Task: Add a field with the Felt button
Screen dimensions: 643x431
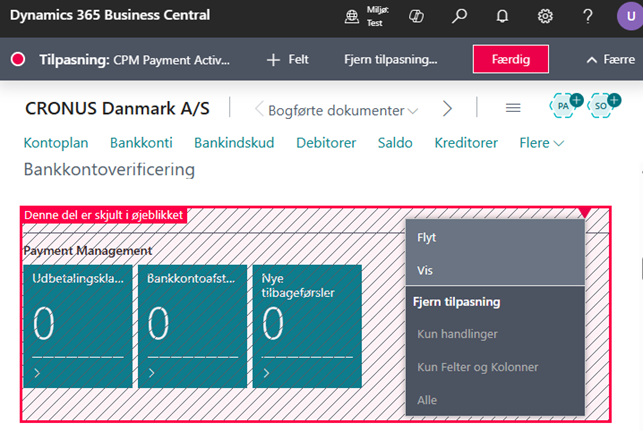Action: [x=287, y=59]
